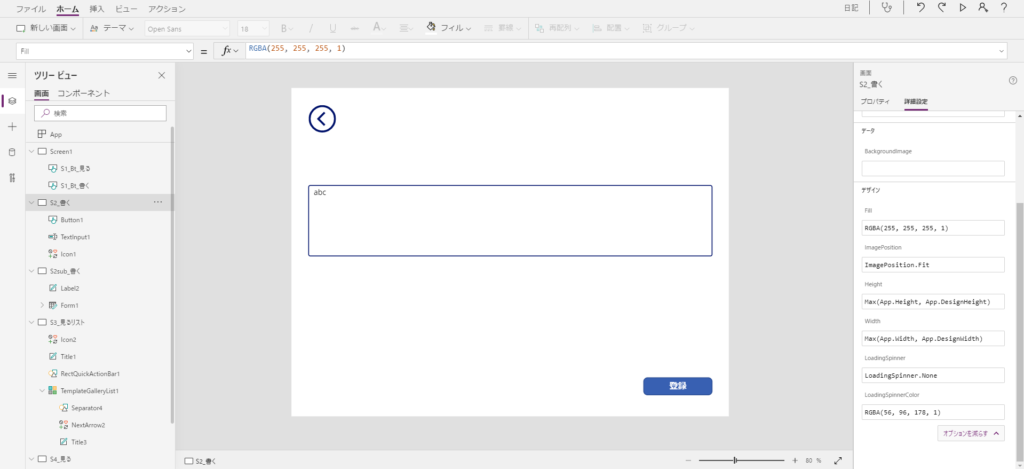1024x469 pixels.
Task: Close the Tree view panel
Action: coord(162,75)
